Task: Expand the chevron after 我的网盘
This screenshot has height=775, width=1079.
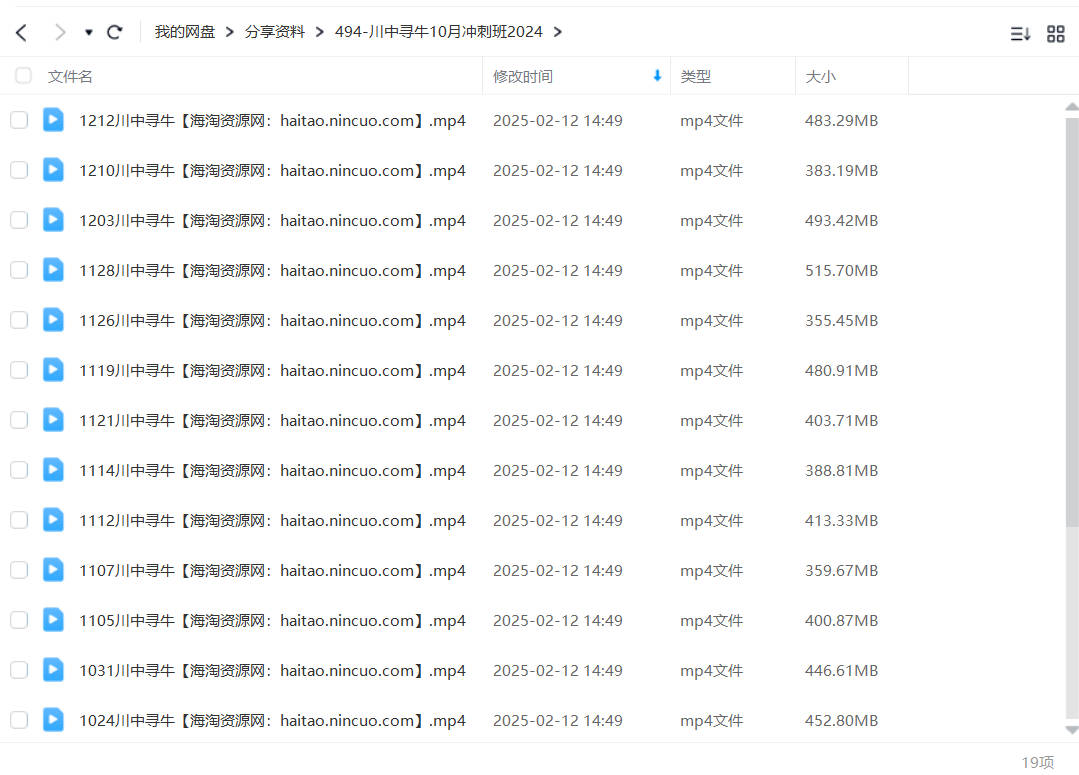Action: coord(230,32)
